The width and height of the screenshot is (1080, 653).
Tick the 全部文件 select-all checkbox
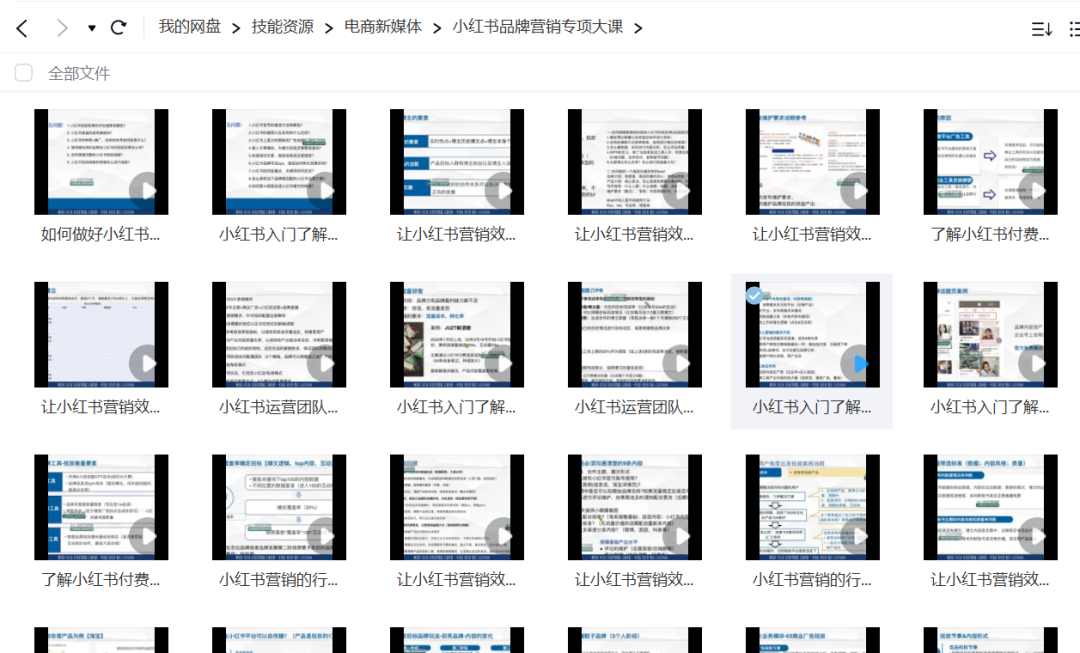(23, 73)
